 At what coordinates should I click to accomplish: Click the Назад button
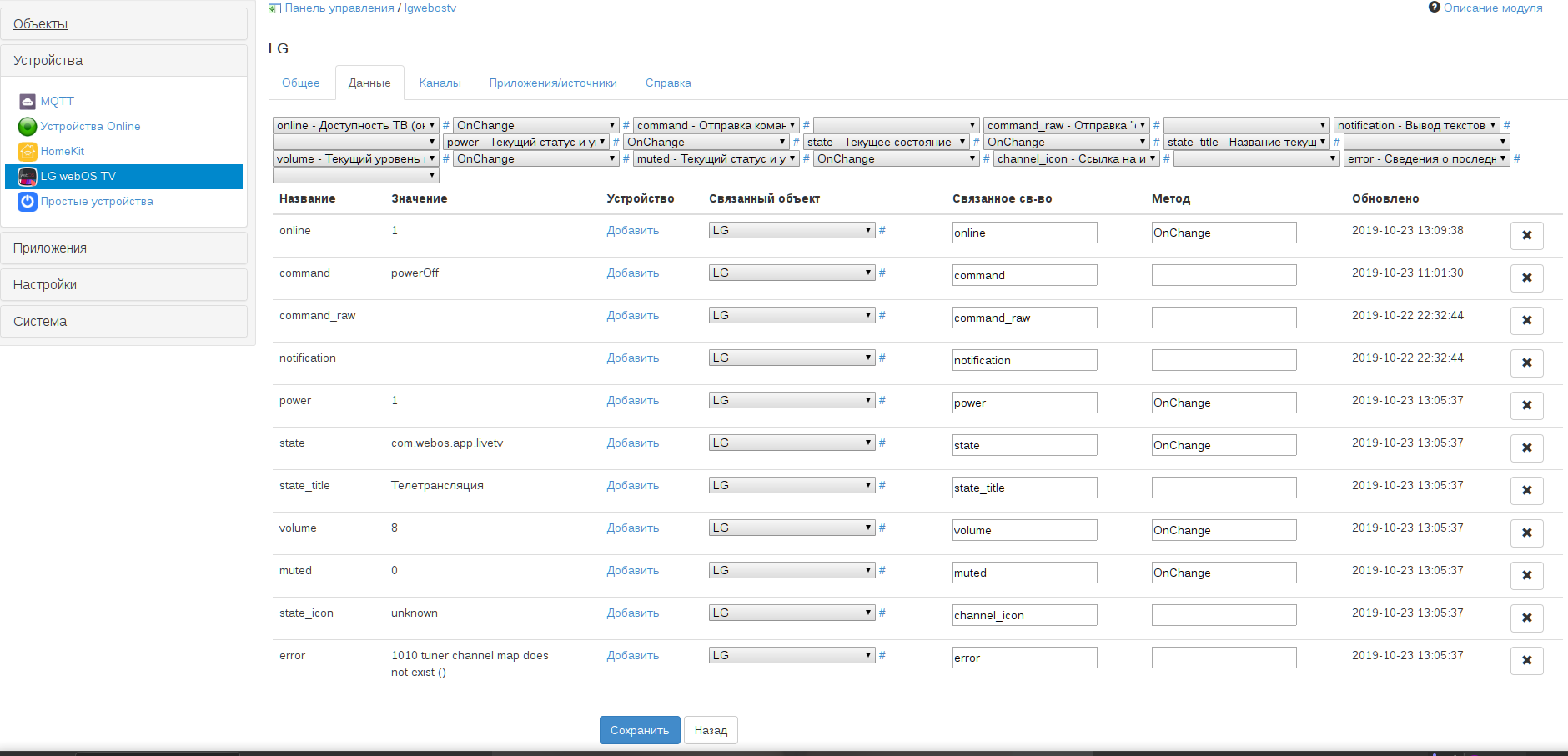pos(711,730)
